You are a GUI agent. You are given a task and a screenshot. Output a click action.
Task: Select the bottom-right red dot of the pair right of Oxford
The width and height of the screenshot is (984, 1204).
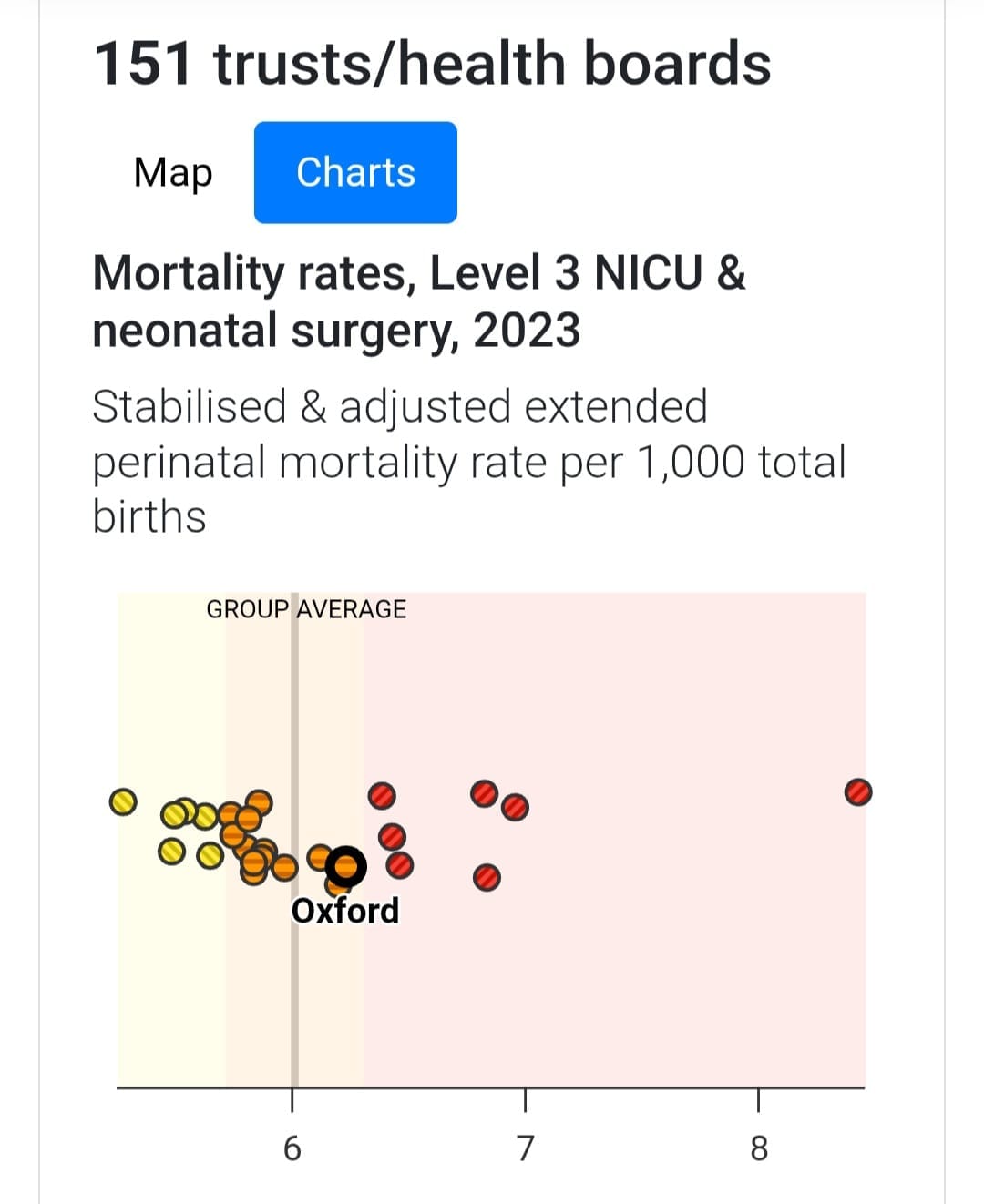click(399, 864)
